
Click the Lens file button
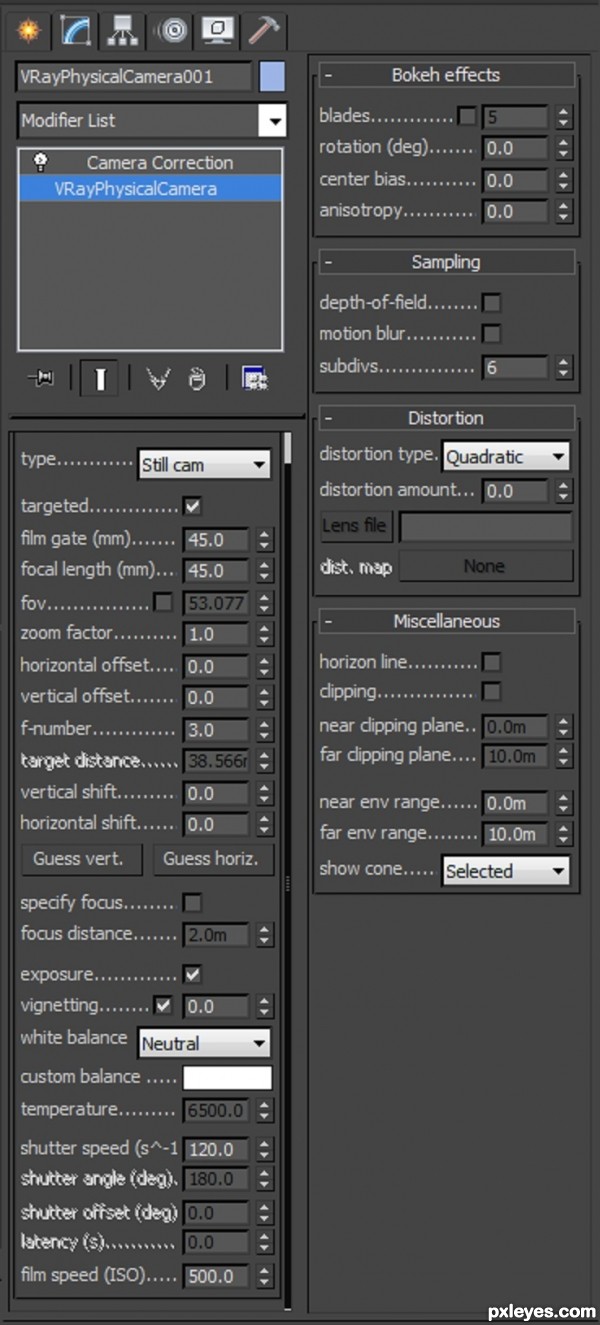[354, 526]
